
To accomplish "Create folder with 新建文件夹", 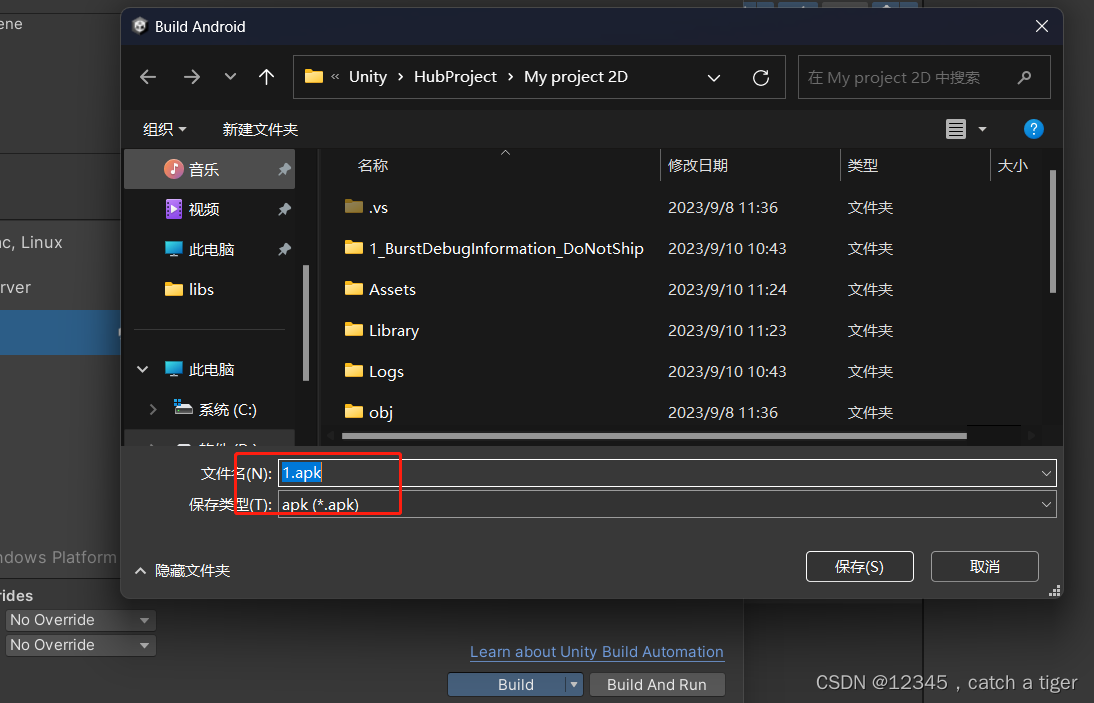I will (260, 129).
